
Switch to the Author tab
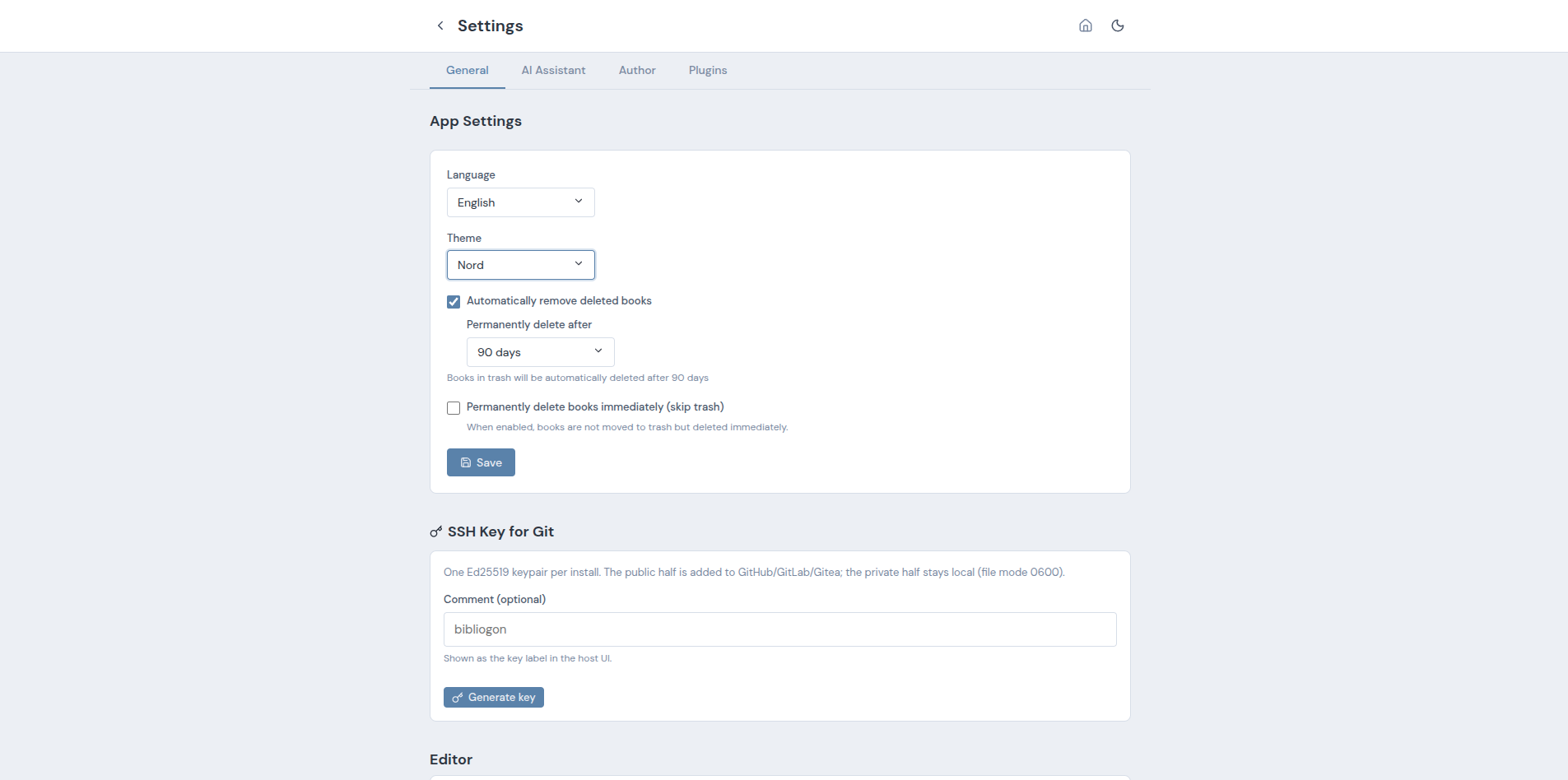(x=637, y=71)
